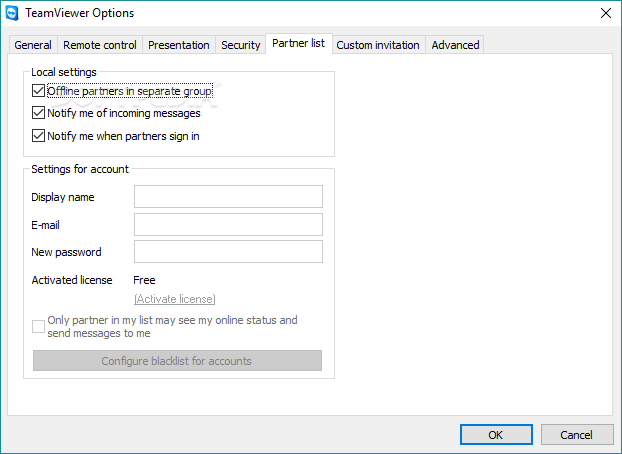The width and height of the screenshot is (622, 454).
Task: Click Configure blacklist for accounts button
Action: click(x=177, y=361)
